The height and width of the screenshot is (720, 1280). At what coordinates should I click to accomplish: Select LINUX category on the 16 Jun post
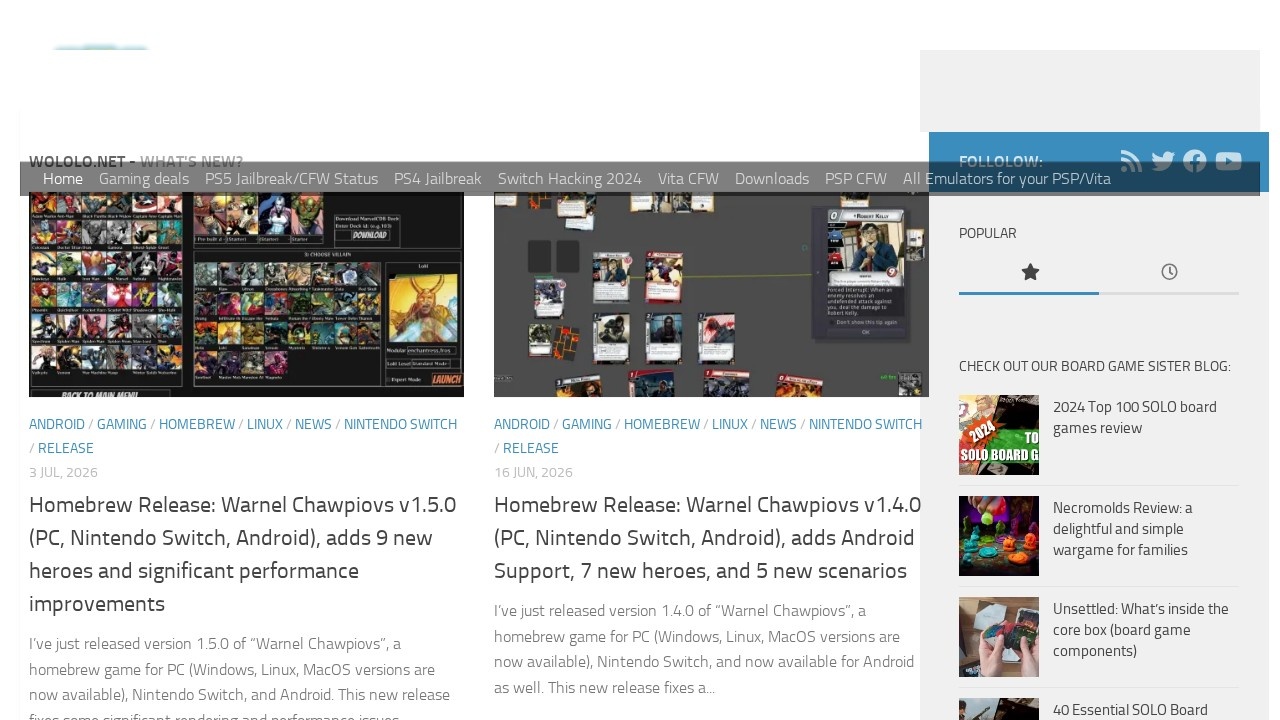pyautogui.click(x=730, y=424)
